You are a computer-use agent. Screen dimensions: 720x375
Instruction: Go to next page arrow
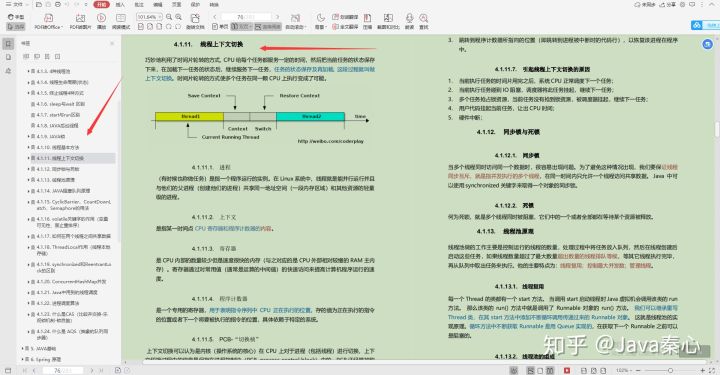[277, 17]
